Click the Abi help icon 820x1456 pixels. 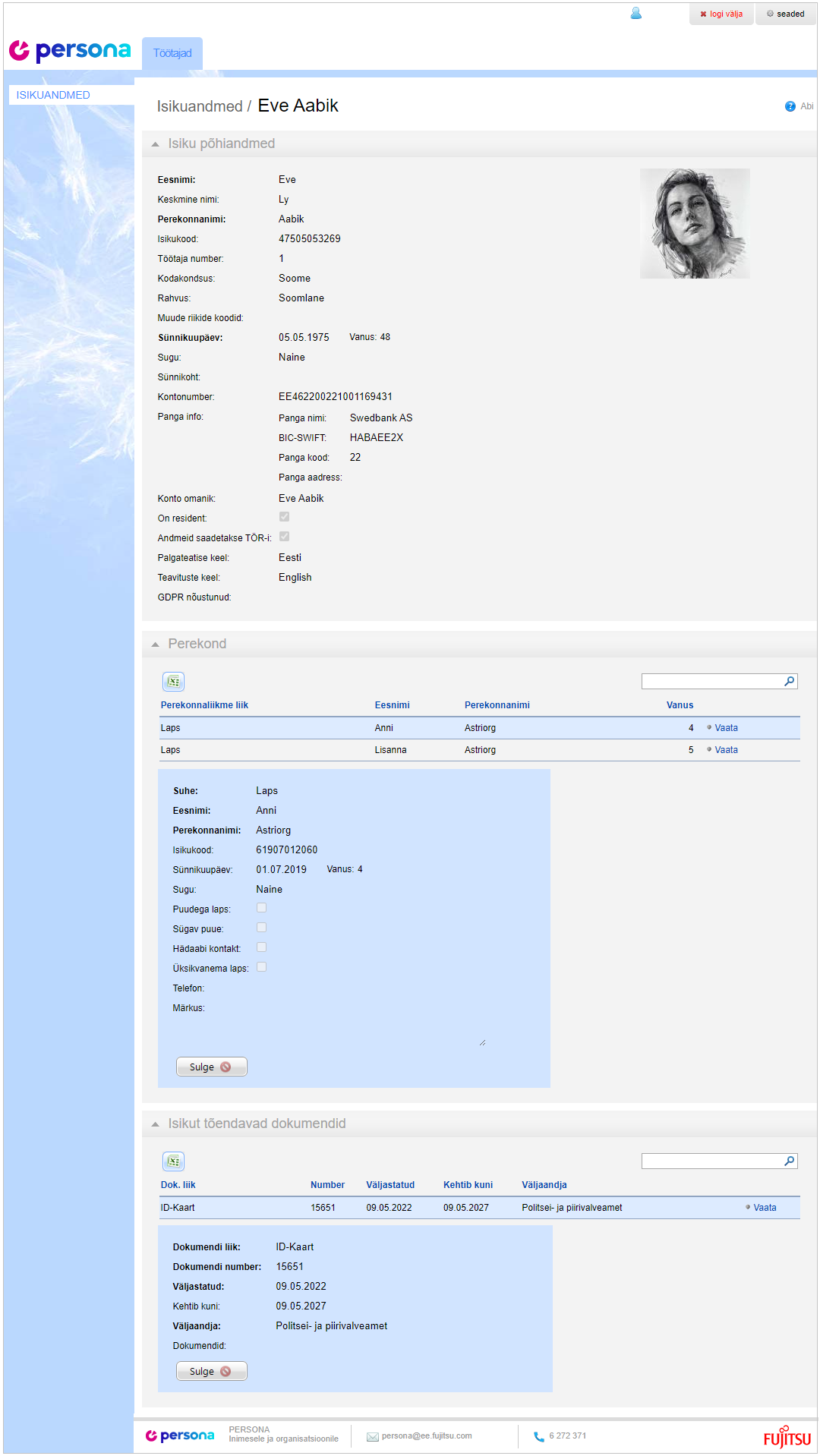coord(790,106)
